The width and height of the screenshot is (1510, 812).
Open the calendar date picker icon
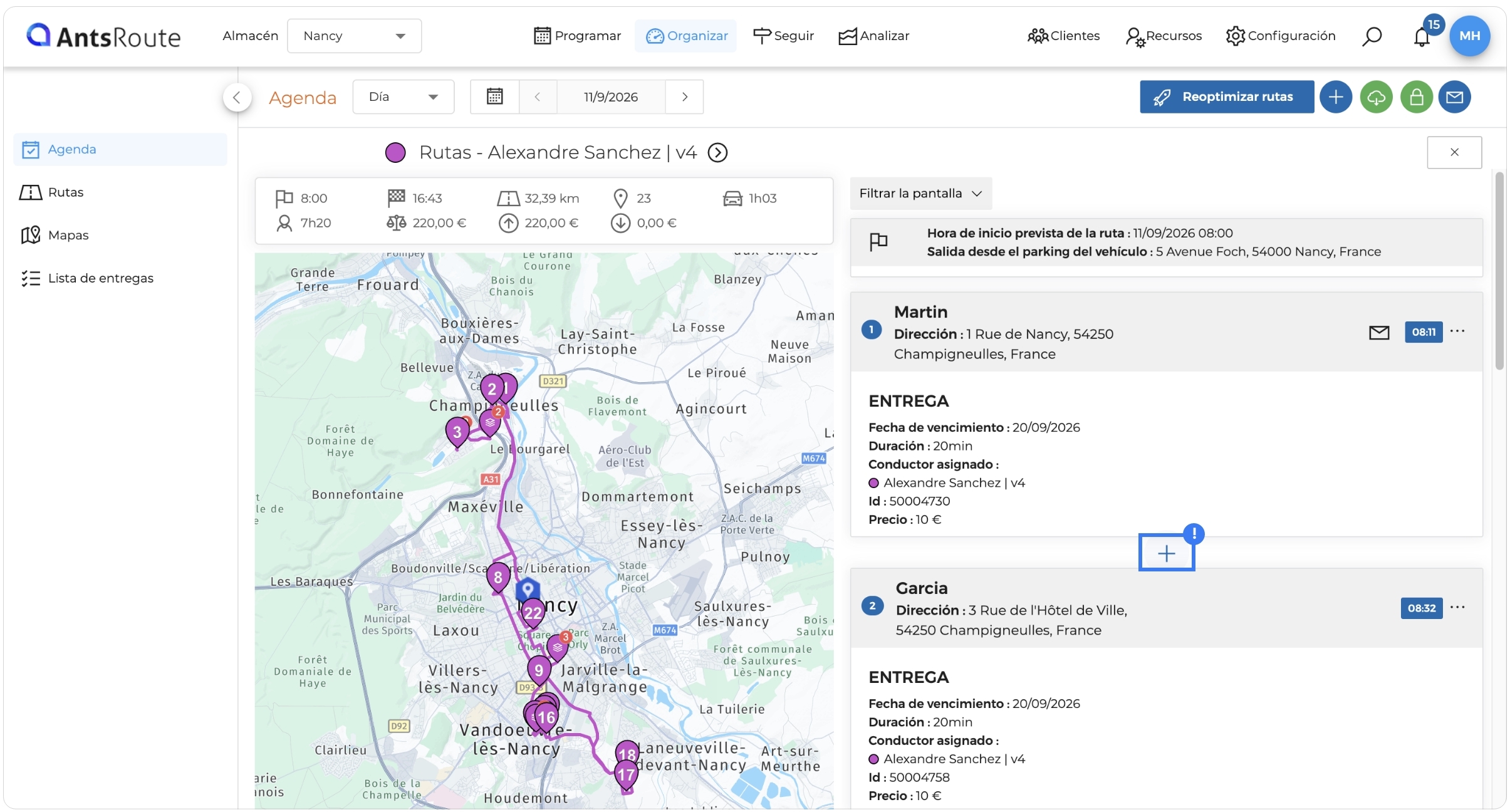click(x=494, y=96)
